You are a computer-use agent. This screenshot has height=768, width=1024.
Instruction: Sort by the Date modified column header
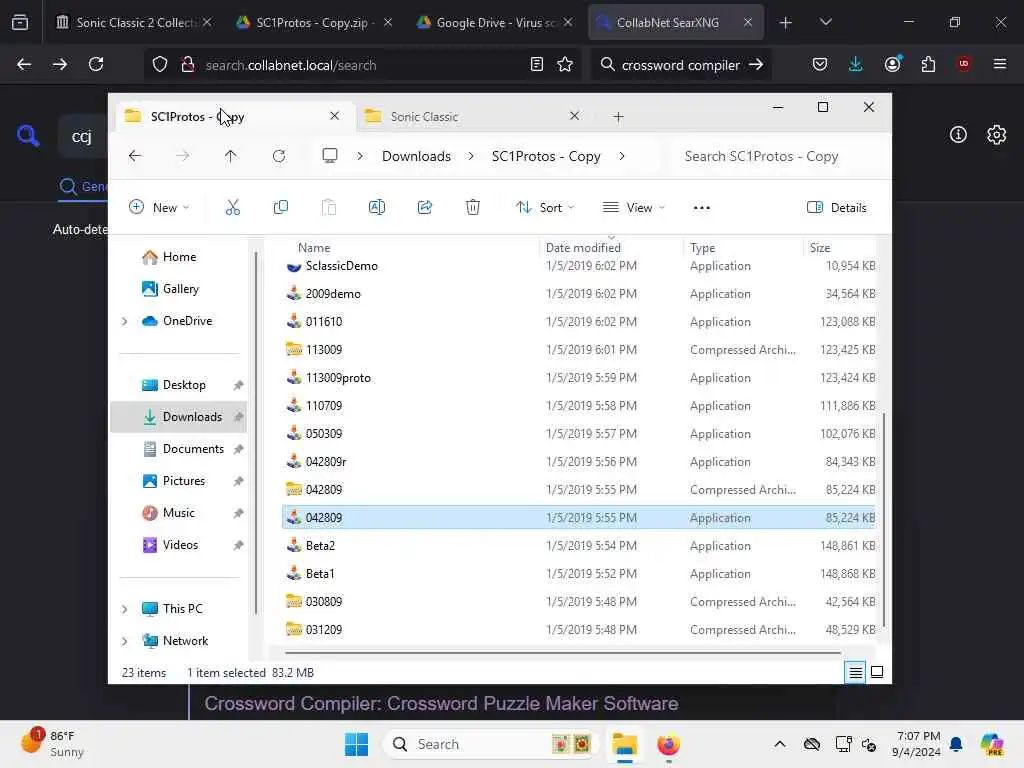point(583,248)
